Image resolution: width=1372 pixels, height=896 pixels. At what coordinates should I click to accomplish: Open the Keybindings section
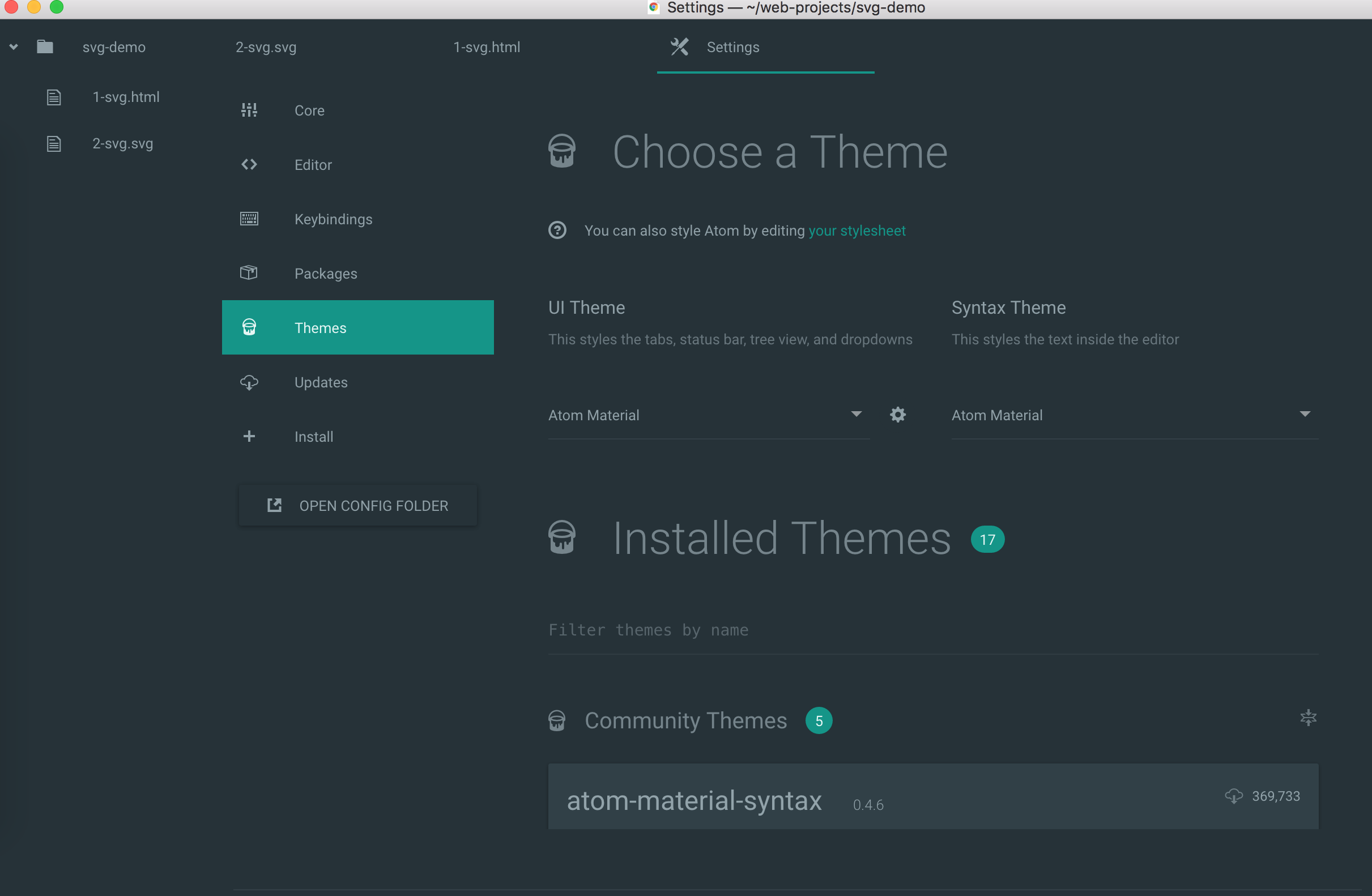358,219
